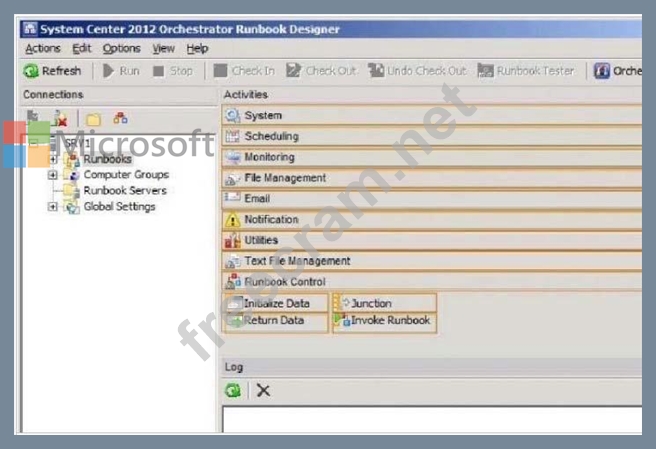Click the Stop square icon

[x=159, y=71]
